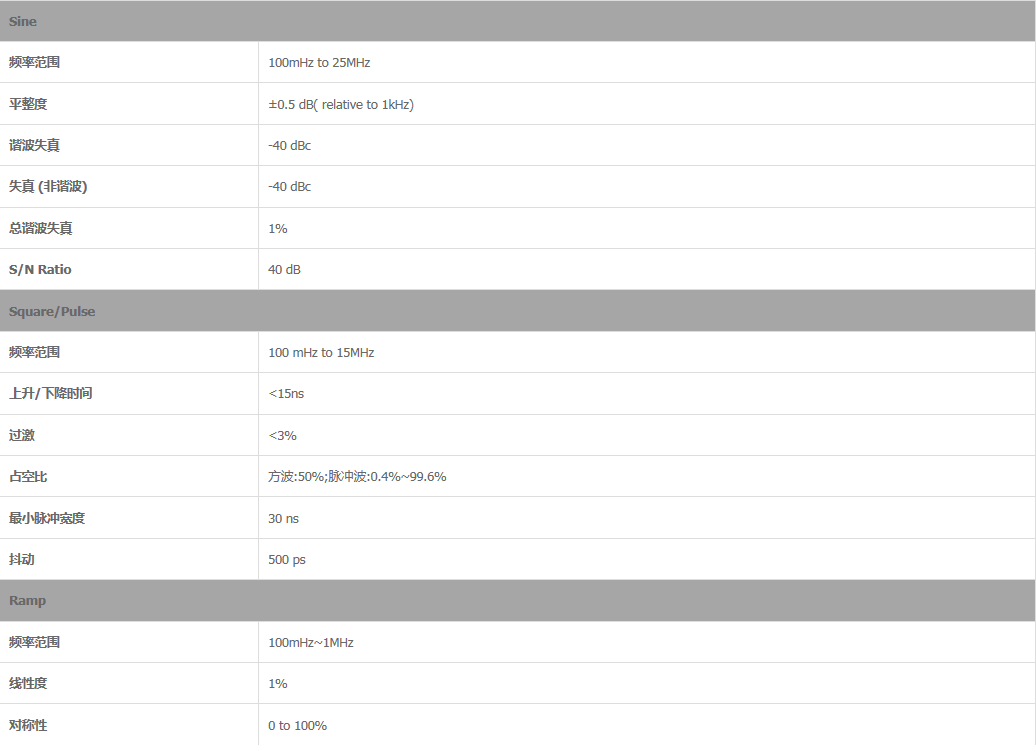
Task: Click the 失真 (非谐波) row label
Action: click(41, 187)
